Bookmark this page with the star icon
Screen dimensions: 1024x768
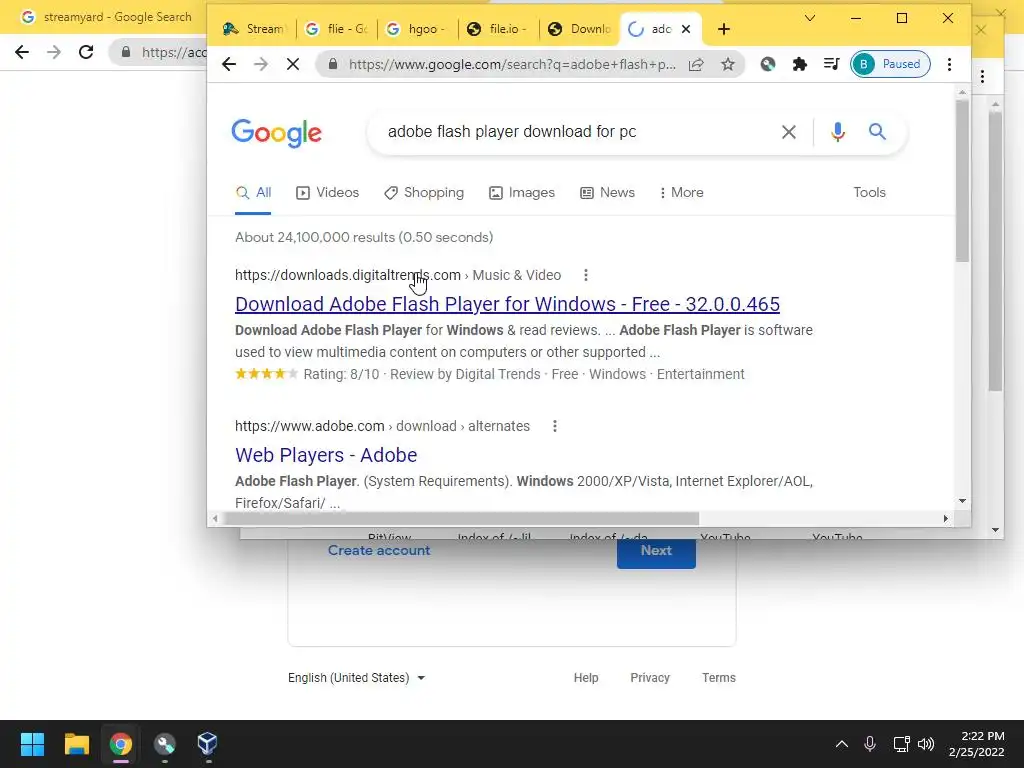pyautogui.click(x=728, y=64)
